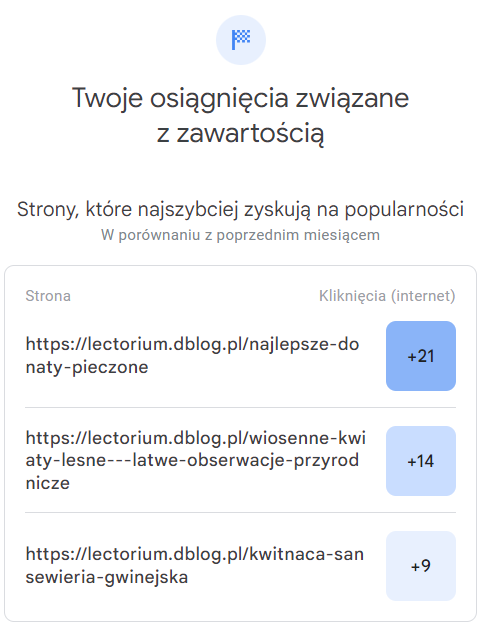Click the +14 clicks badge
The image size is (483, 628).
point(421,461)
